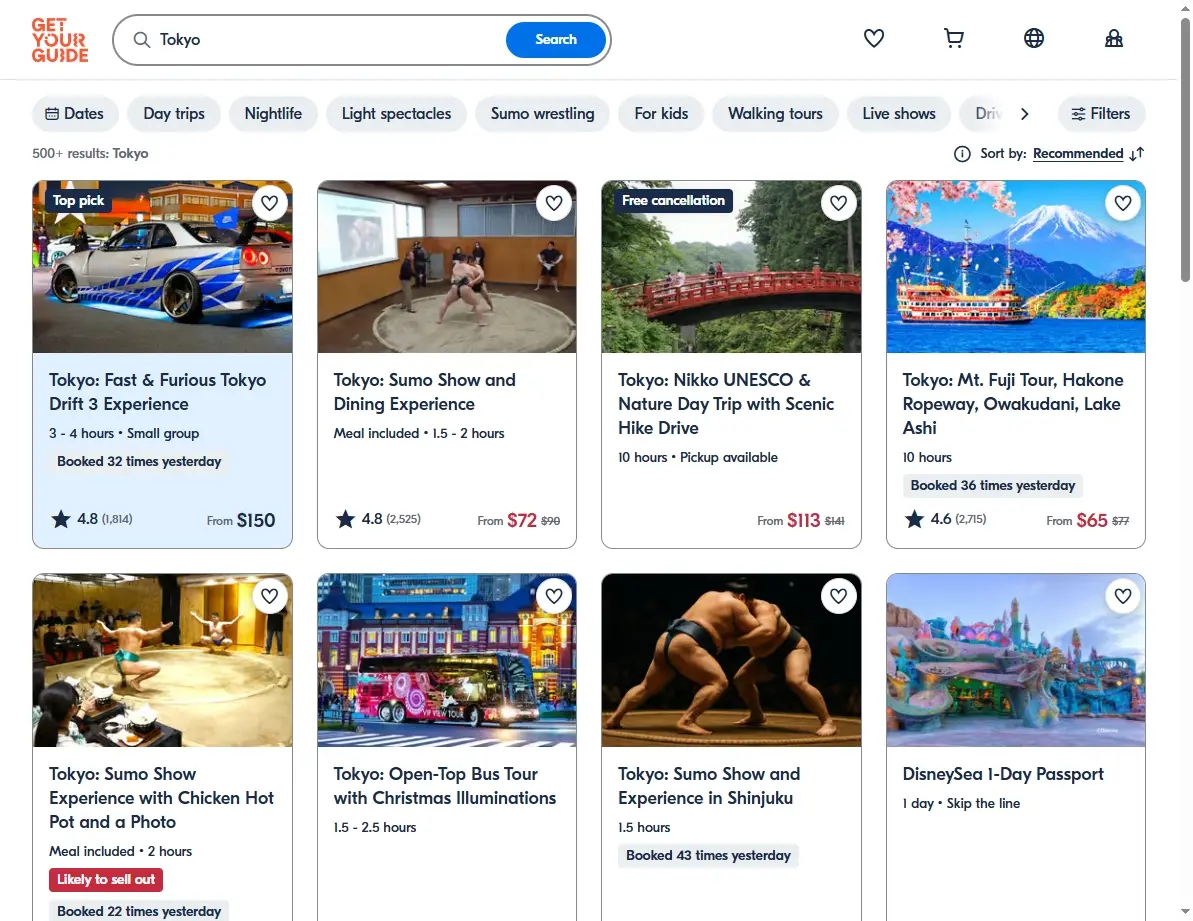
Task: Favorite the Nikko UNESCO Day Trip card
Action: point(838,203)
